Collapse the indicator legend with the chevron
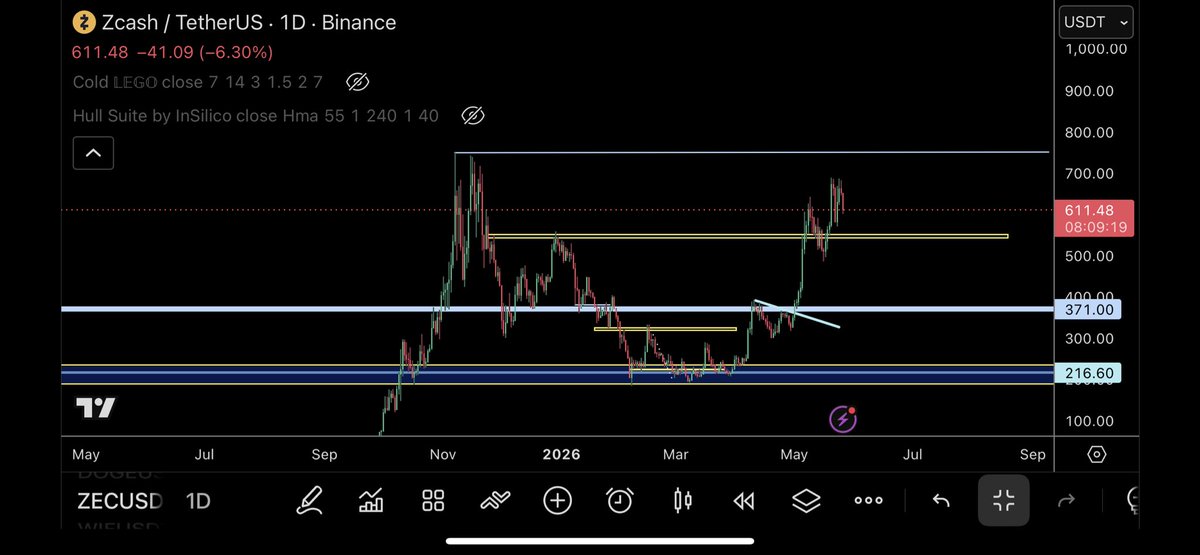 point(93,153)
